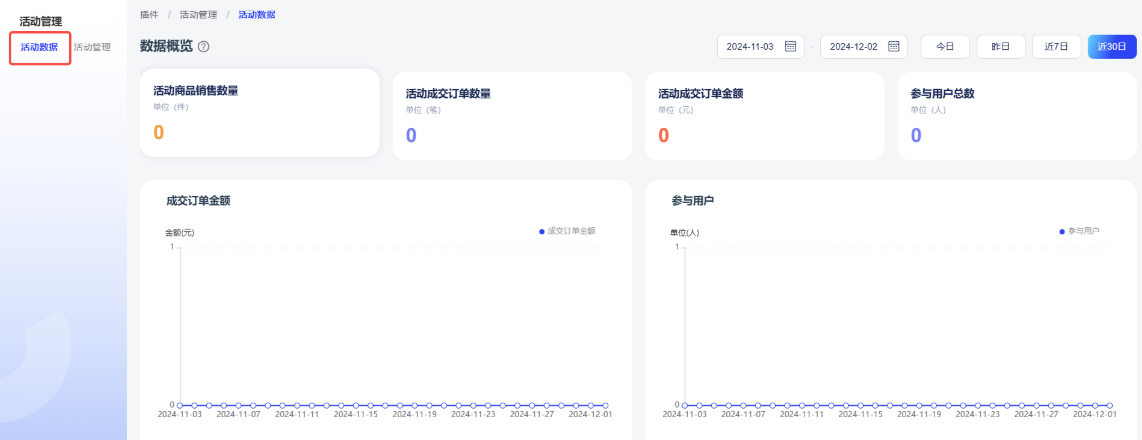Toggle 成交订单金额 legend marker
Viewport: 1142px width, 440px height.
[x=542, y=231]
